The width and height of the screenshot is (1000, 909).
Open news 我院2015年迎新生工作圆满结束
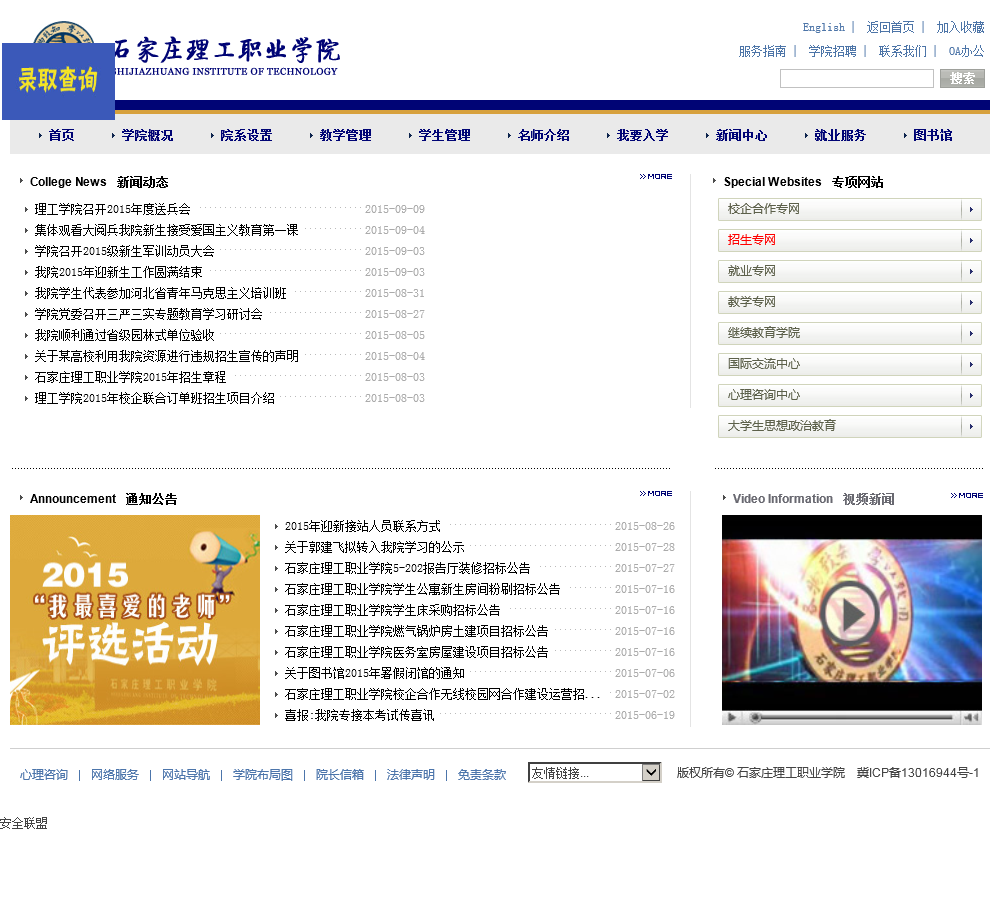pyautogui.click(x=118, y=272)
